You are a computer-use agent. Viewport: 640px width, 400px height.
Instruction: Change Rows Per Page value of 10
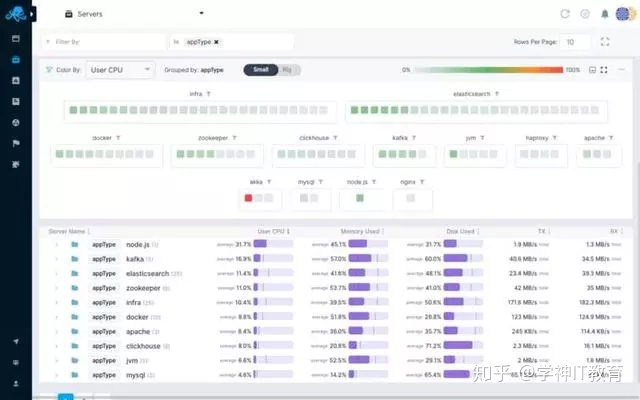575,42
